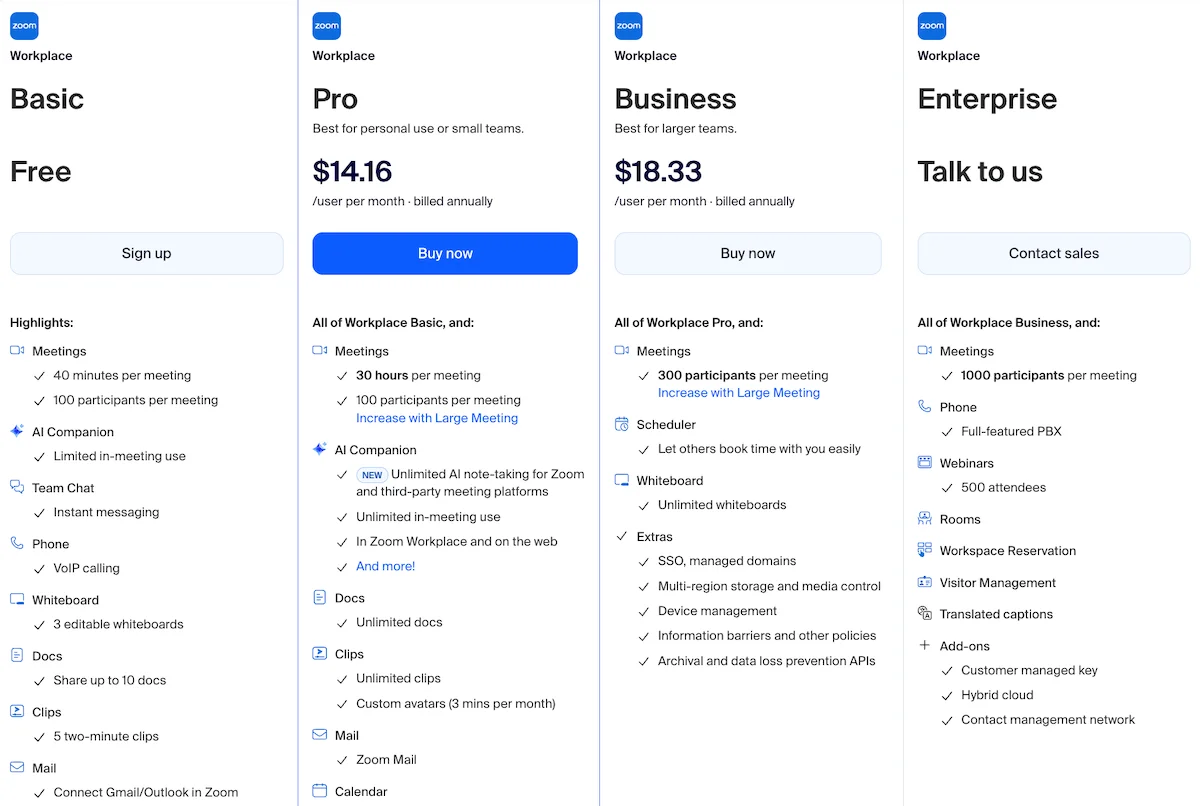Click the Rooms icon in the Enterprise column
This screenshot has height=806, width=1200.
click(924, 518)
